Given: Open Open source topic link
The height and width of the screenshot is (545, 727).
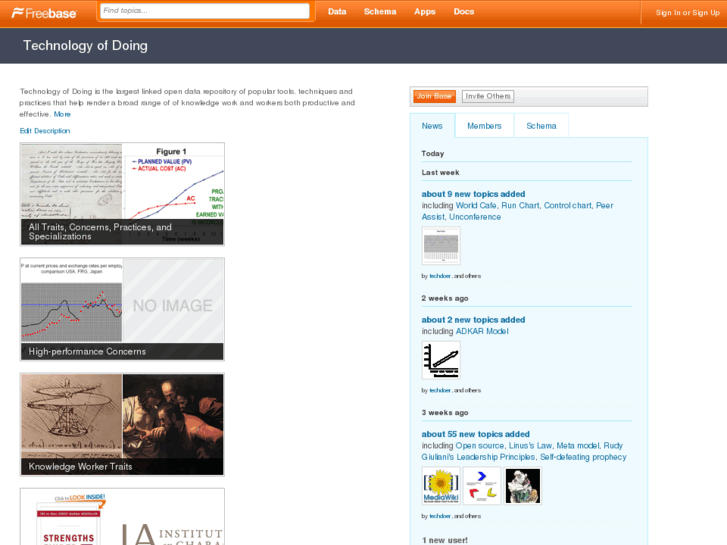Looking at the screenshot, I should point(479,446).
